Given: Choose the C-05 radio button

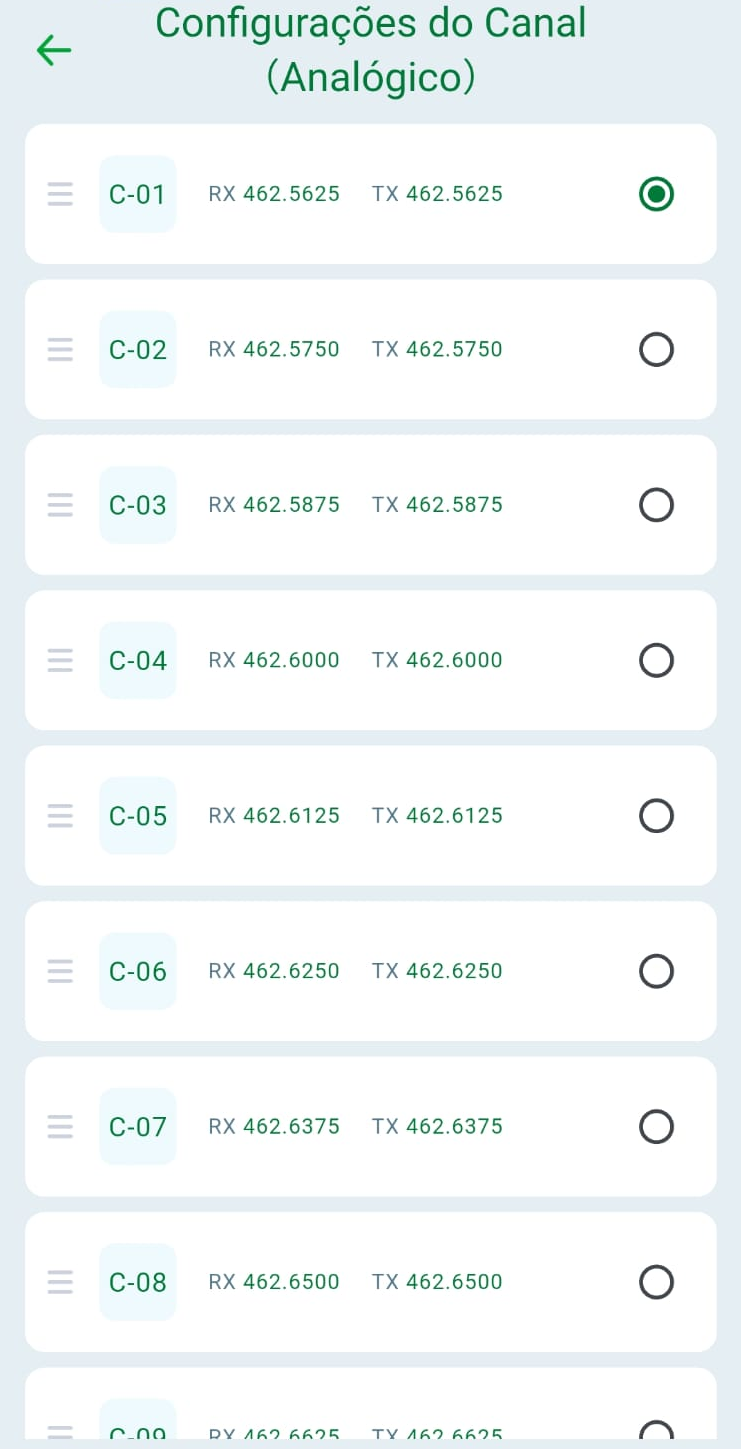Looking at the screenshot, I should click(656, 816).
